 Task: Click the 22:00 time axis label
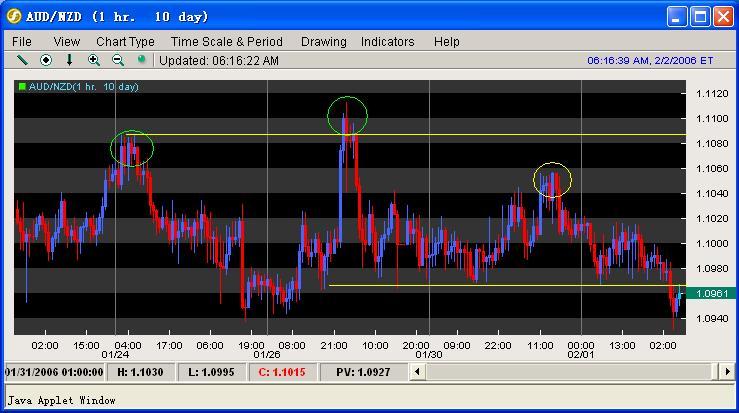pyautogui.click(x=498, y=346)
